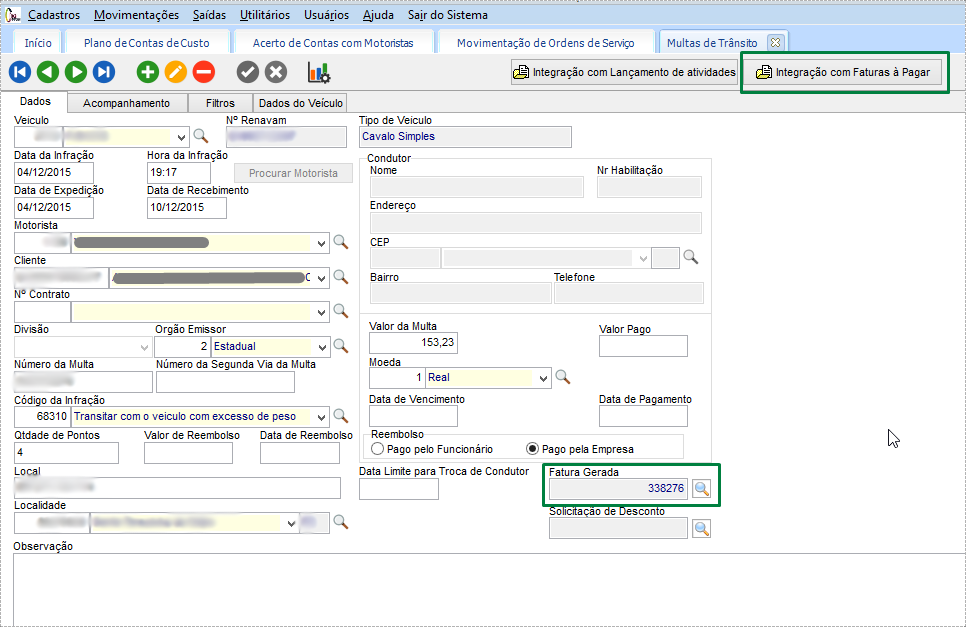This screenshot has width=966, height=627.
Task: Click the cancel X toolbar icon
Action: tap(275, 72)
